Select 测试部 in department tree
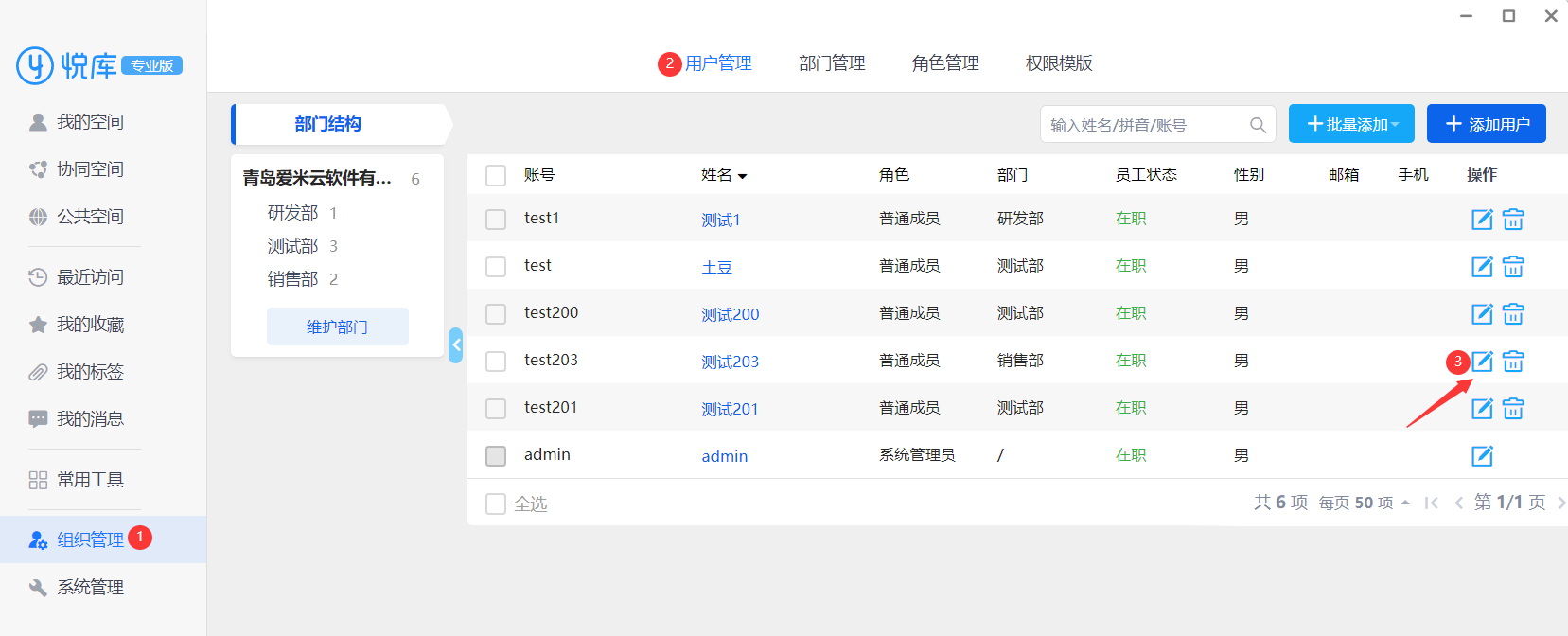This screenshot has height=636, width=1568. [292, 246]
